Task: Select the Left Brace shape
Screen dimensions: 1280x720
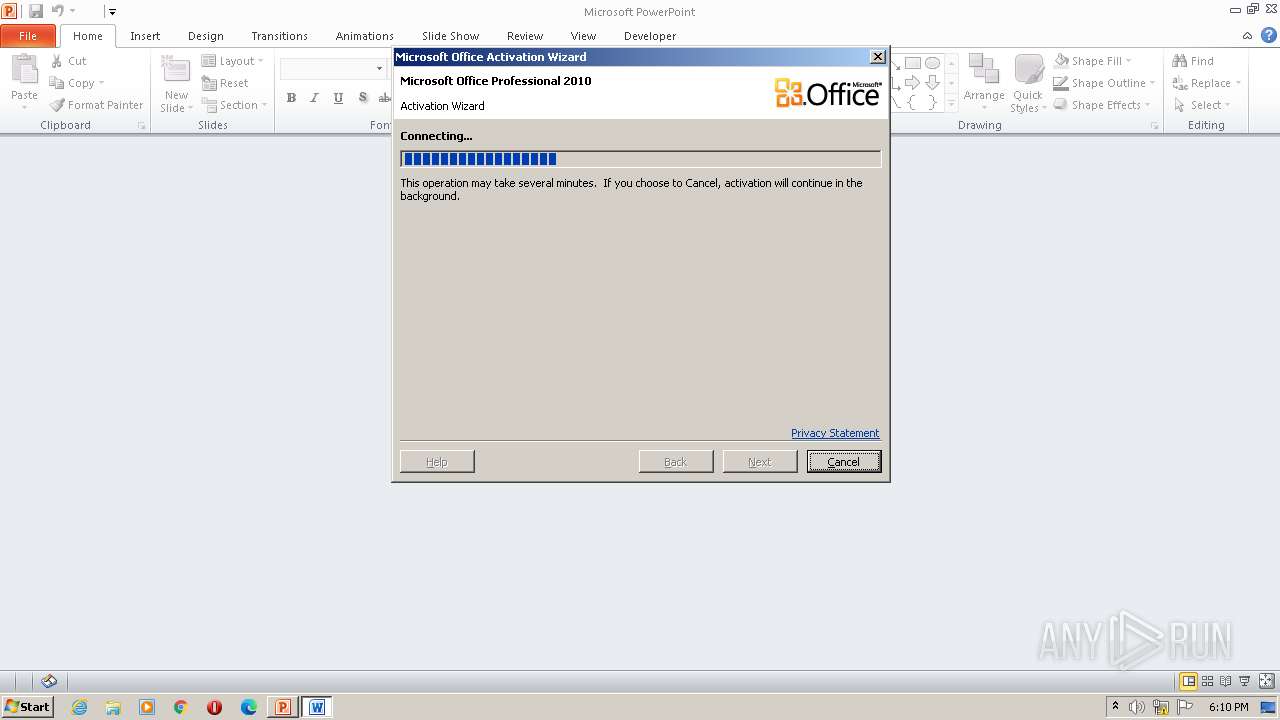Action: (x=913, y=101)
